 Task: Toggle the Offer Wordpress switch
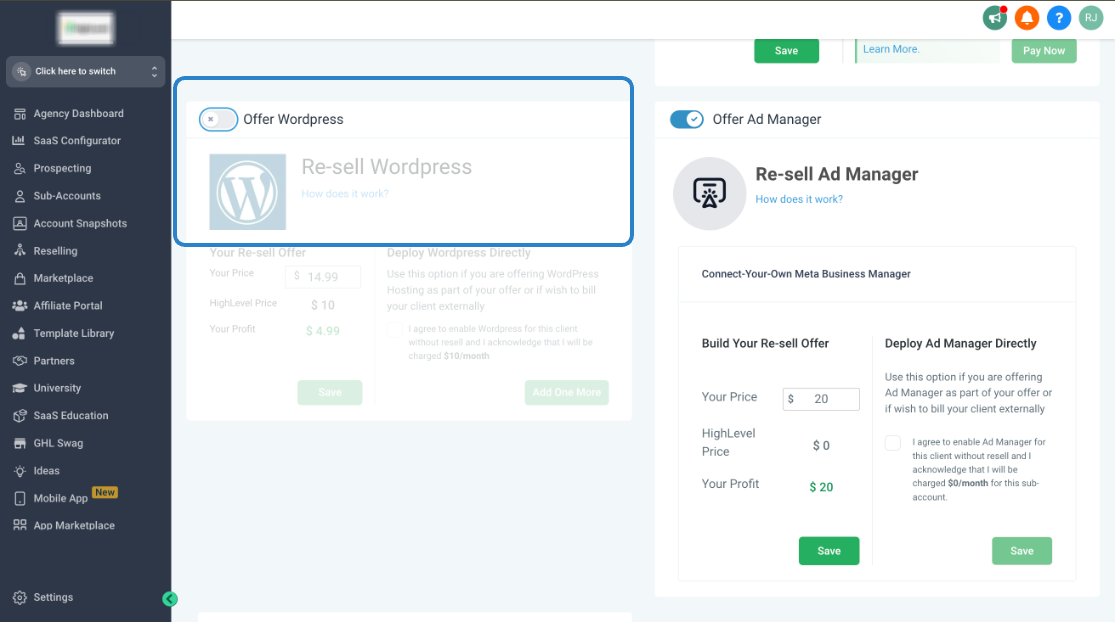click(x=218, y=119)
